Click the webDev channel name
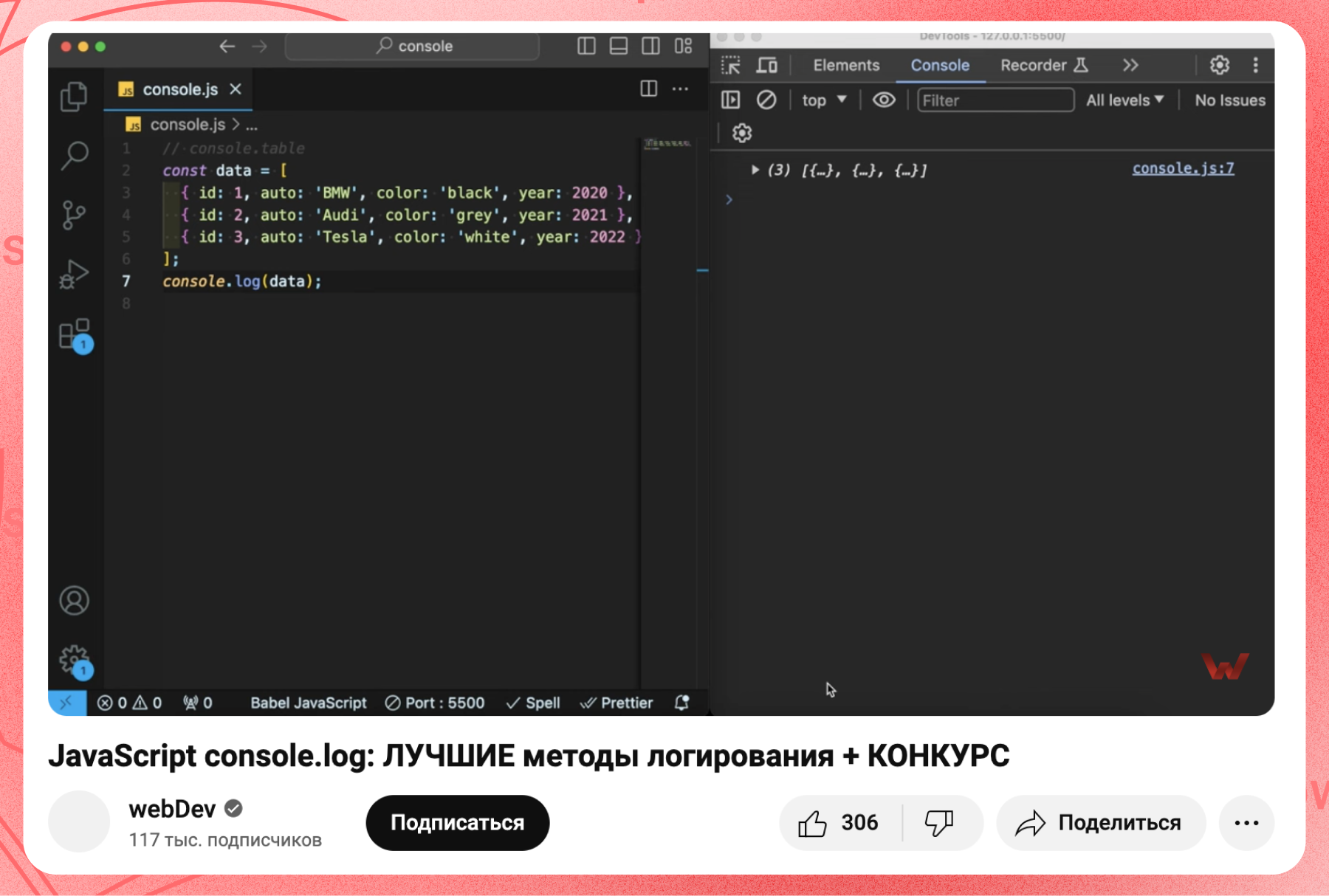The width and height of the screenshot is (1329, 896). tap(172, 809)
